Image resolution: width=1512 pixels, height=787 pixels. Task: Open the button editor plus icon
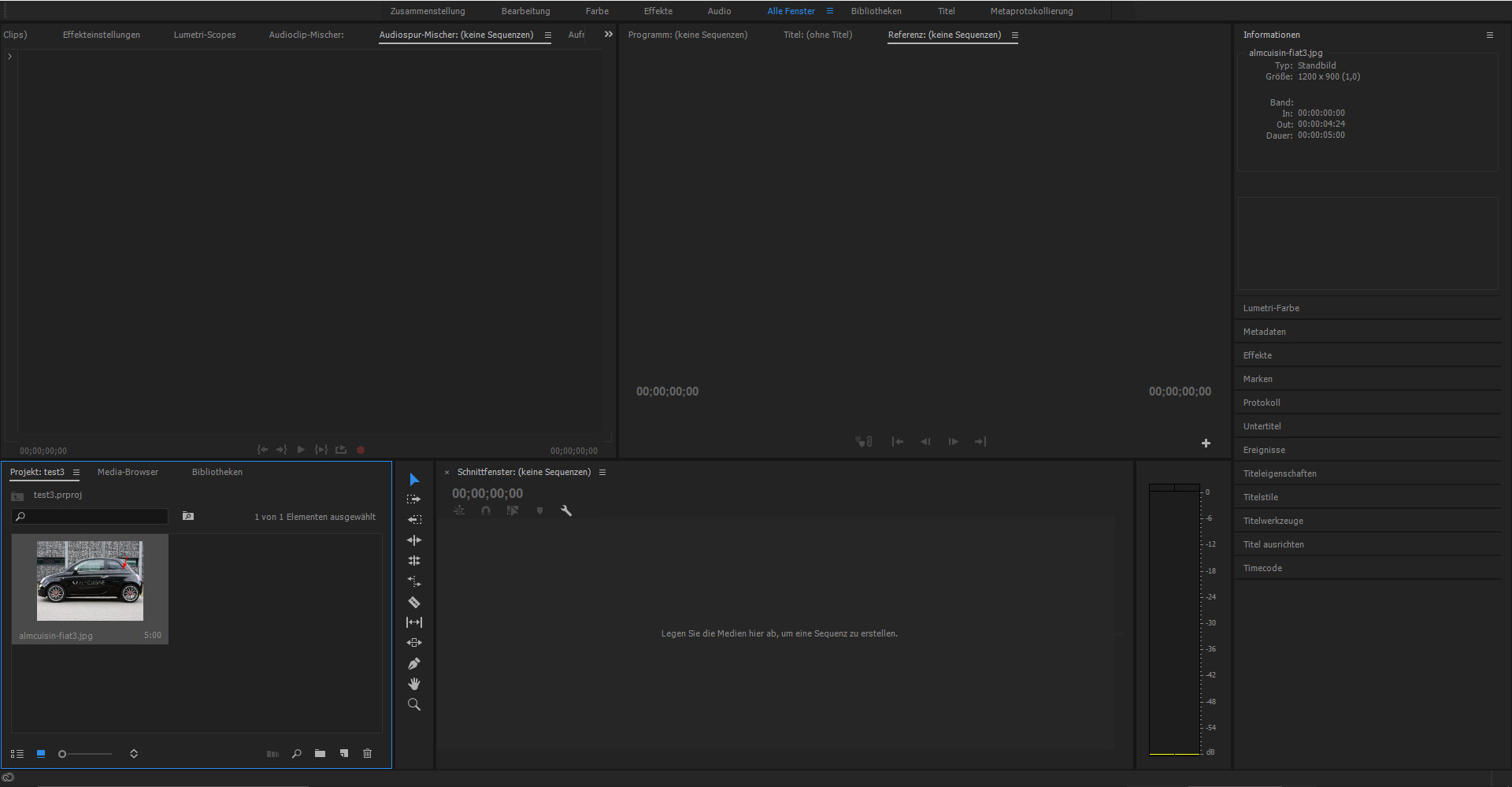pos(1206,444)
